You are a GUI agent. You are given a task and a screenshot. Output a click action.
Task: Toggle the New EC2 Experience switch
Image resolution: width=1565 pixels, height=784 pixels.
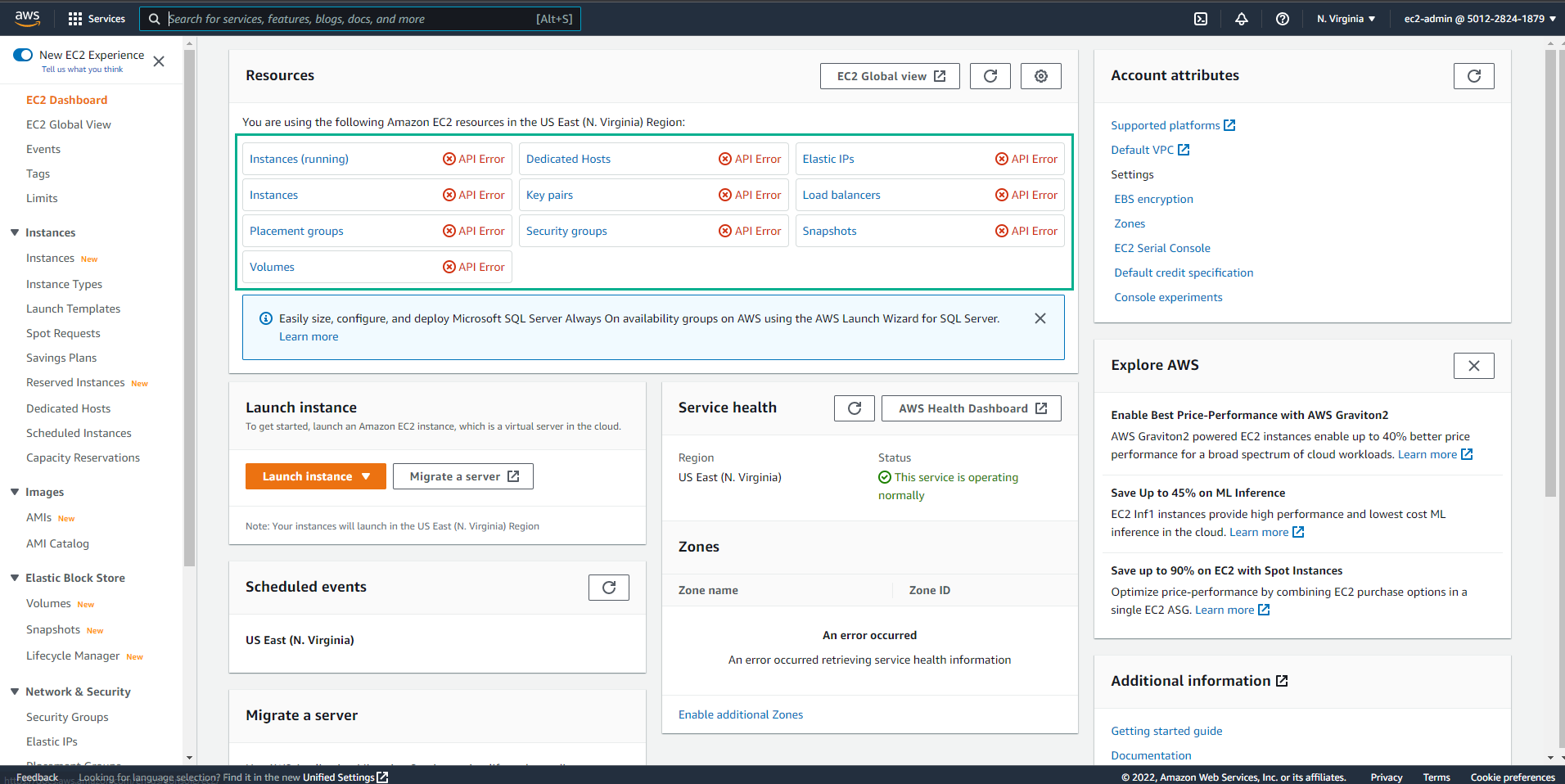point(23,55)
